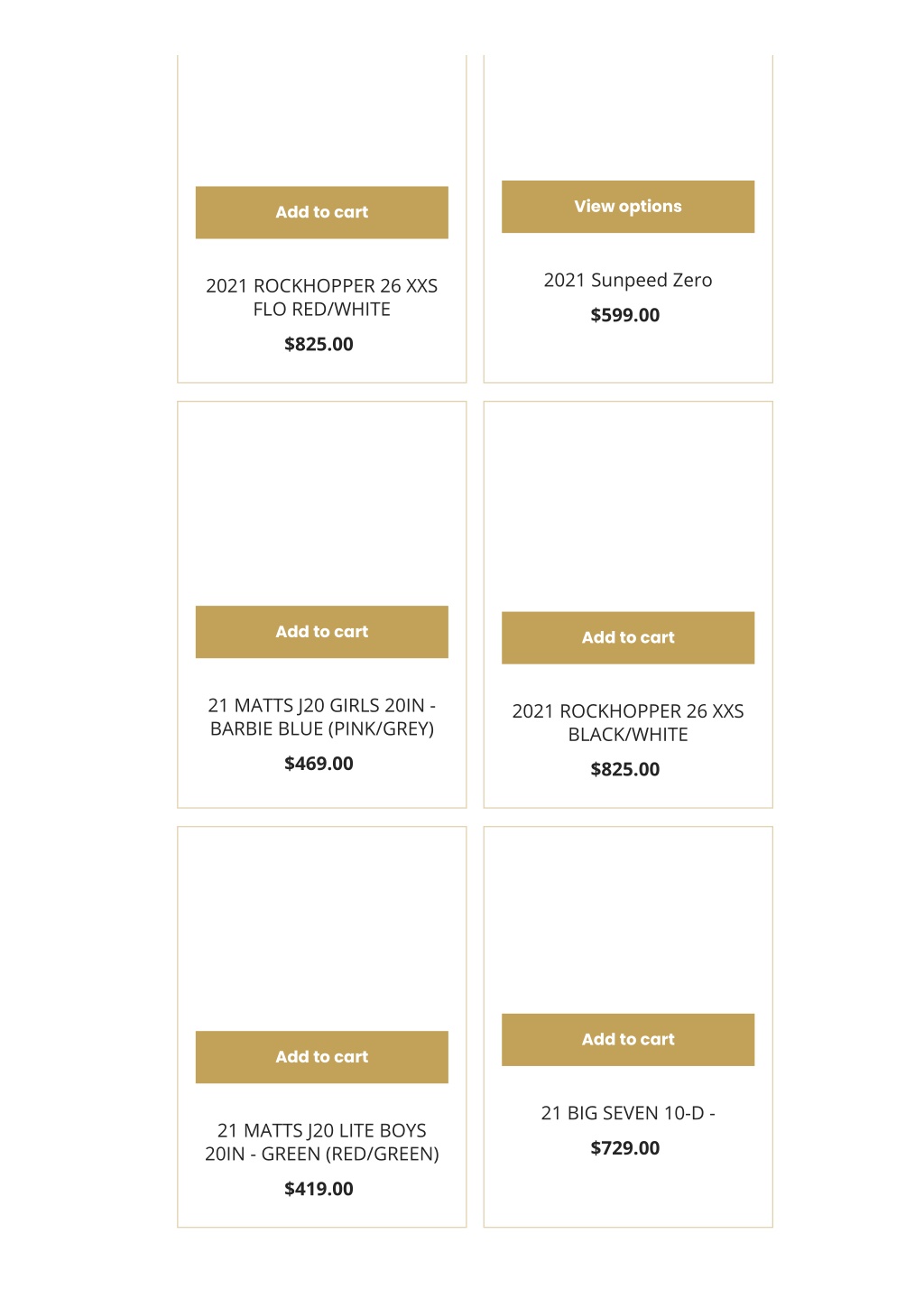Open the 2021 ROCKHOPPER 26 XXS FLO RED/WHITE product title
Screen dimensions: 924x1308
pyautogui.click(x=321, y=297)
